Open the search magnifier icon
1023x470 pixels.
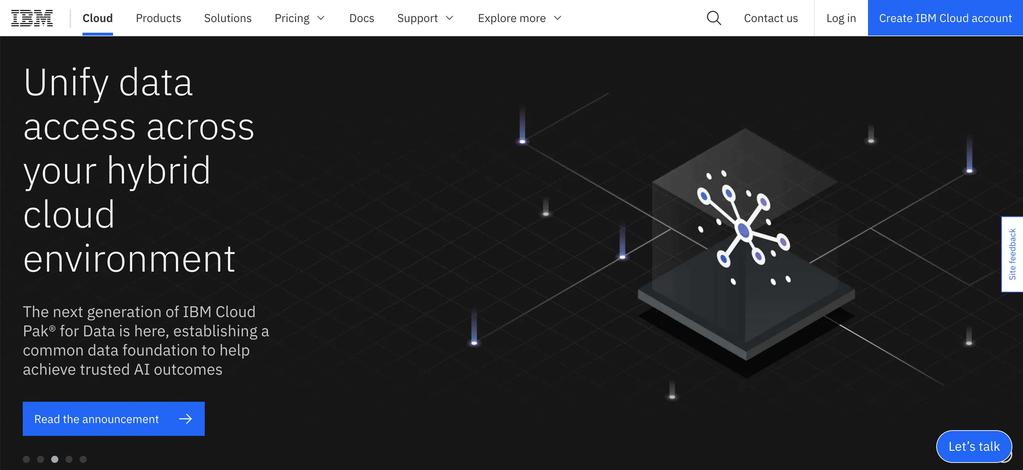point(714,18)
